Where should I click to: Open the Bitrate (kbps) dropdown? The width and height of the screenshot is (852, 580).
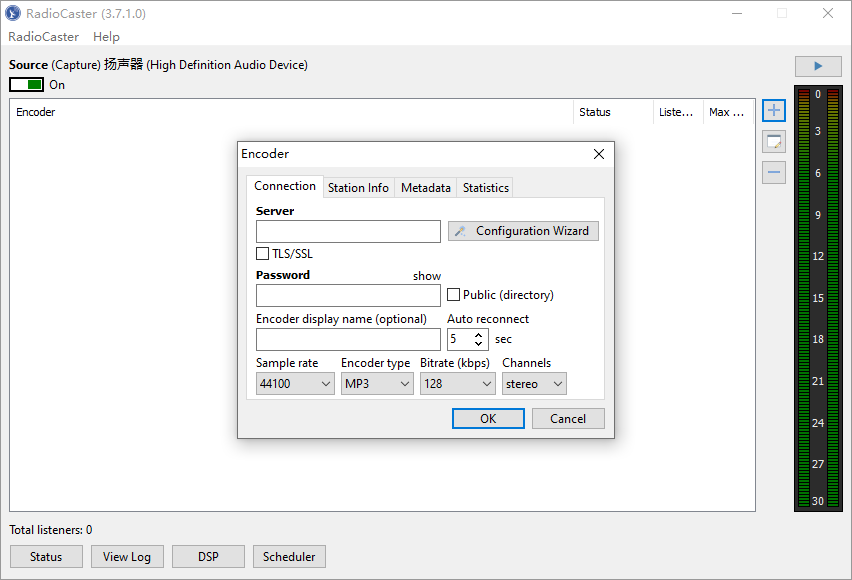[458, 384]
